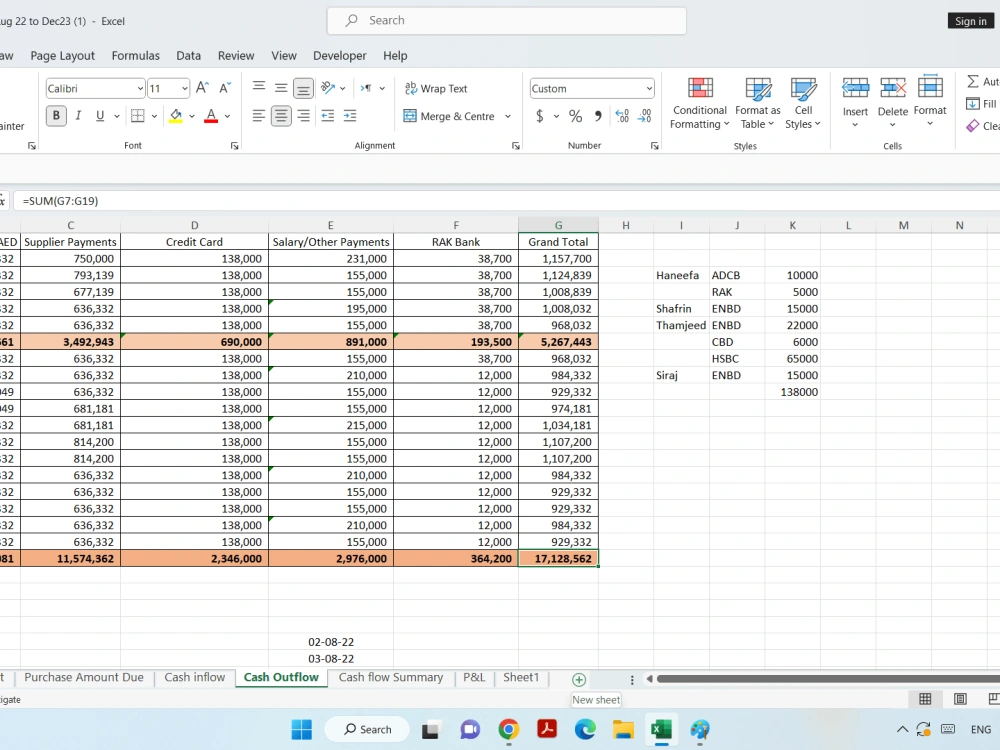Click the Accounting Number Format dollar icon
1000x750 pixels.
pyautogui.click(x=540, y=116)
